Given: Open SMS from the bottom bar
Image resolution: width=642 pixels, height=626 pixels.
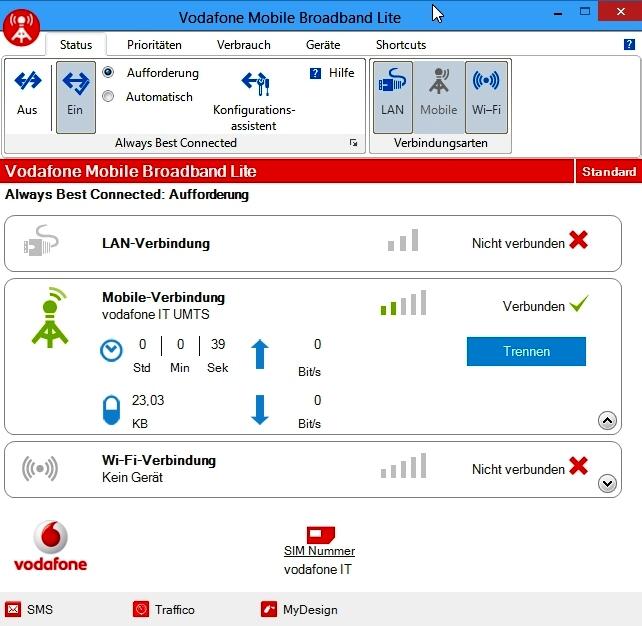Looking at the screenshot, I should pos(29,610).
